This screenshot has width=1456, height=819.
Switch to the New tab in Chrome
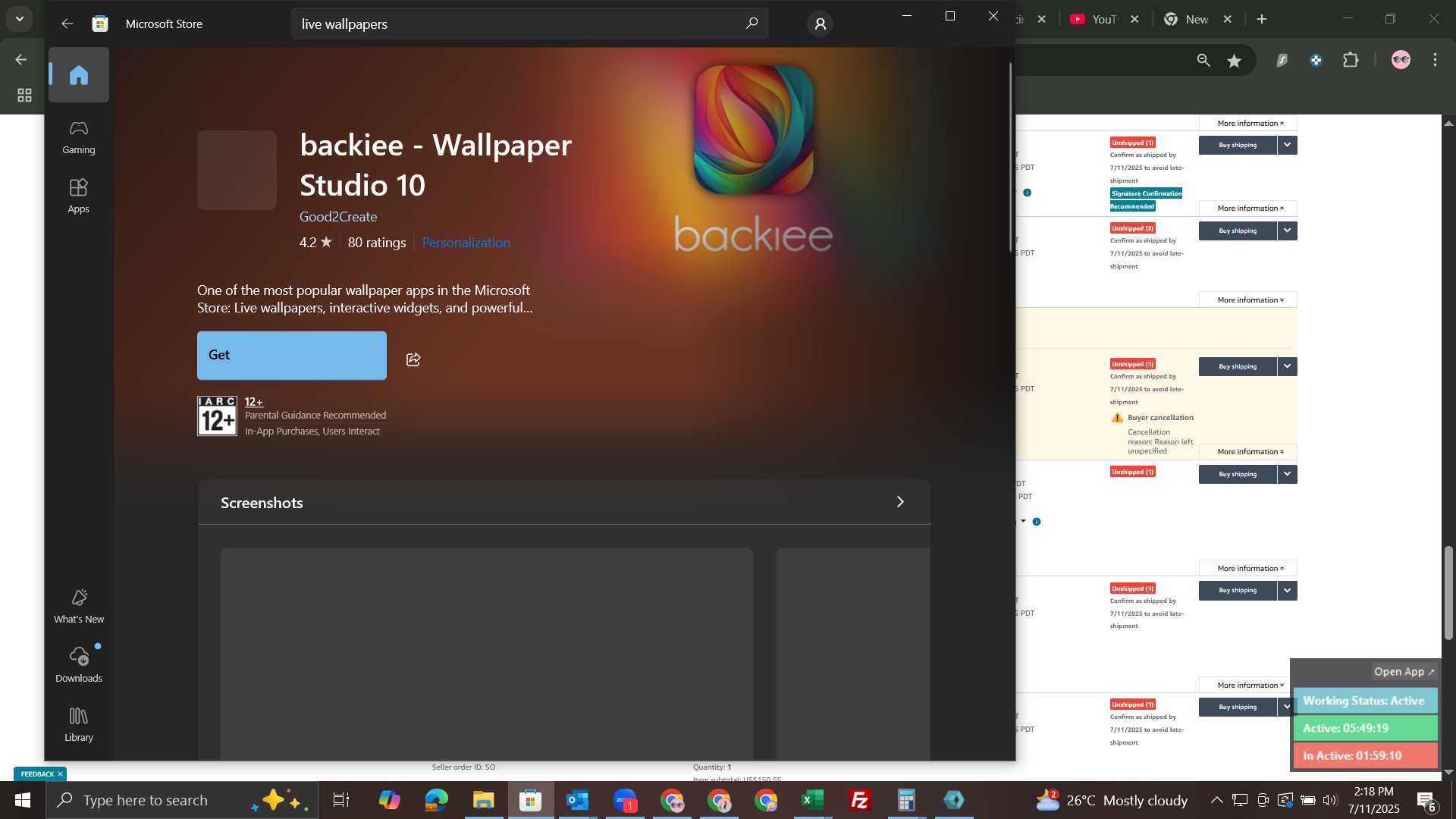(1189, 19)
